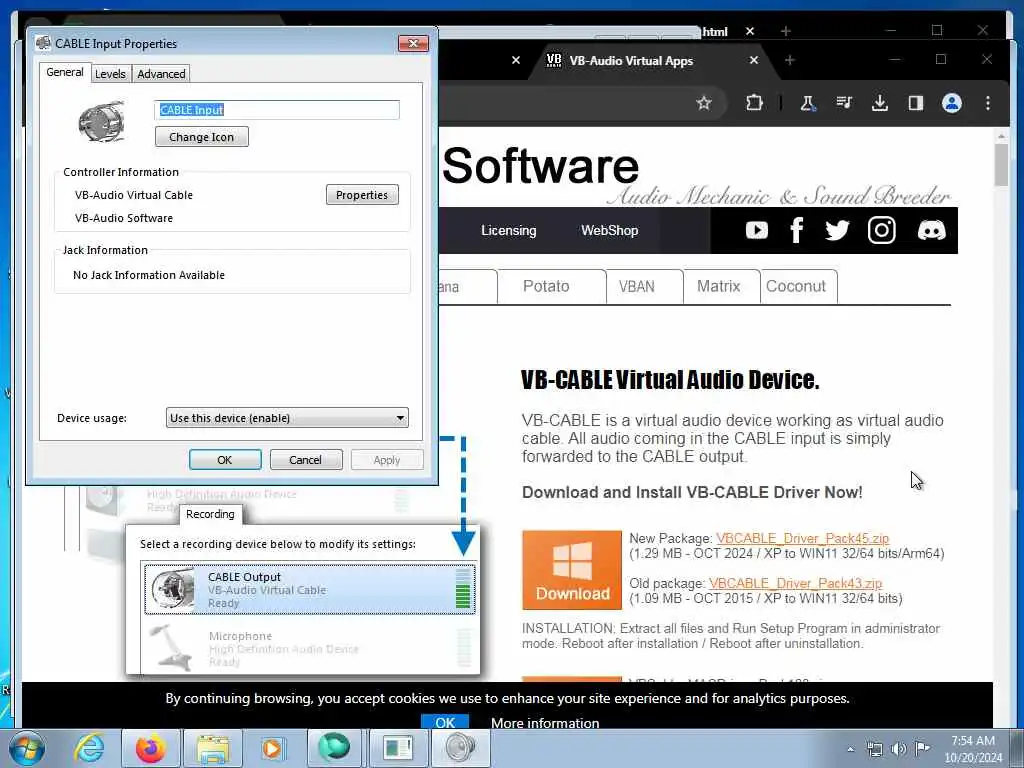This screenshot has width=1024, height=768.
Task: Click the 'VB-Audio Virtual Cable' controller text
Action: (134, 195)
